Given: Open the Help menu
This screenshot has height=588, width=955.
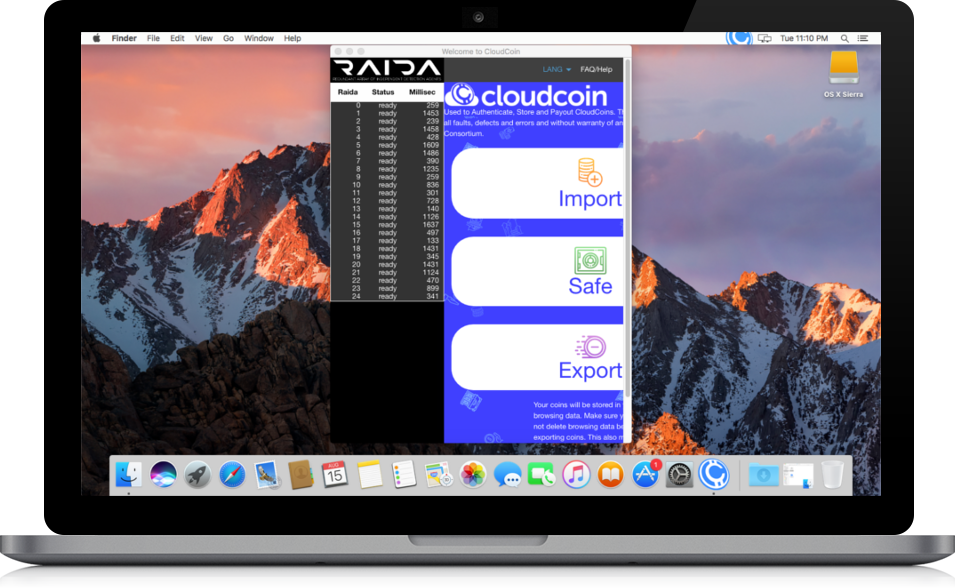Looking at the screenshot, I should click(292, 38).
